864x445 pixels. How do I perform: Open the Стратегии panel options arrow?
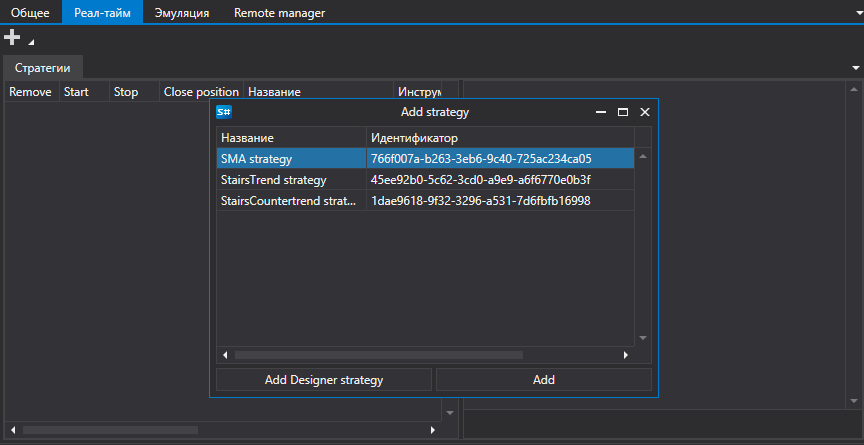click(x=856, y=68)
